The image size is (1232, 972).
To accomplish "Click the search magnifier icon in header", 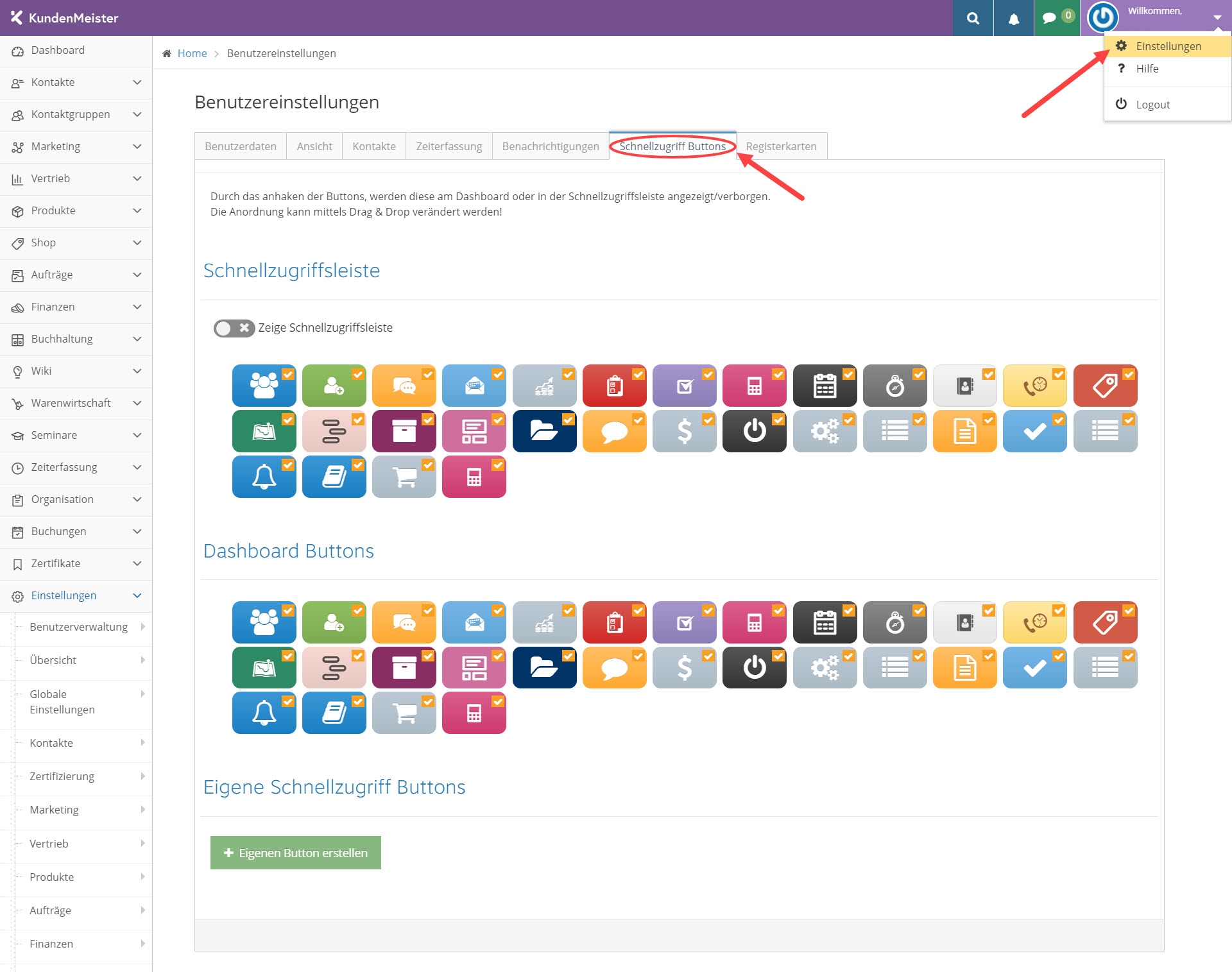I will coord(973,18).
